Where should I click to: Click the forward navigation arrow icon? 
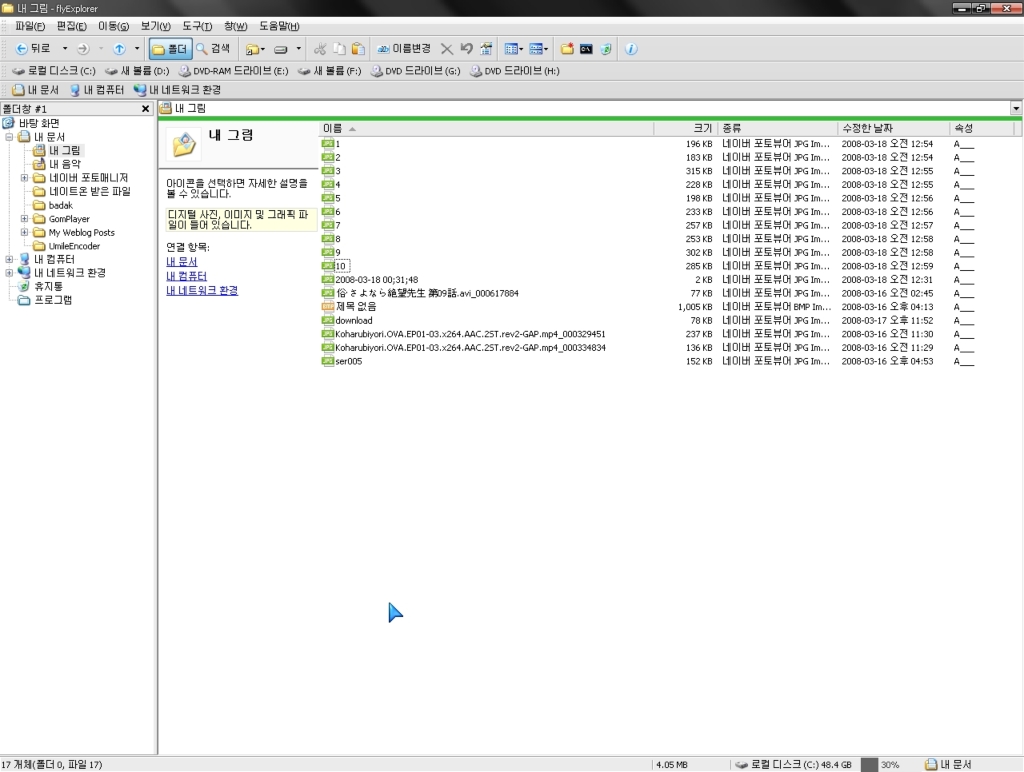[83, 49]
